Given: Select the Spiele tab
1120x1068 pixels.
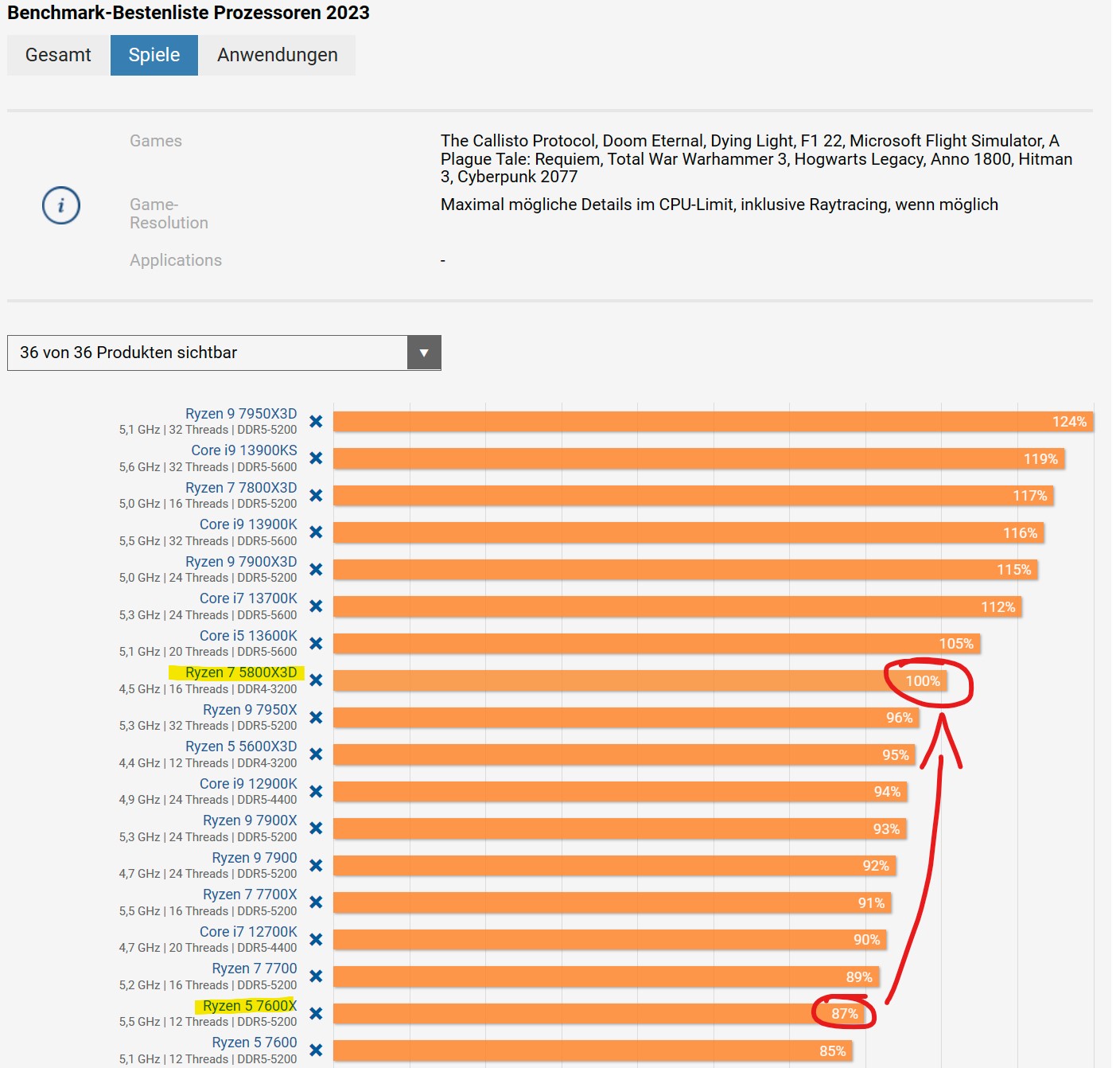Looking at the screenshot, I should point(154,55).
